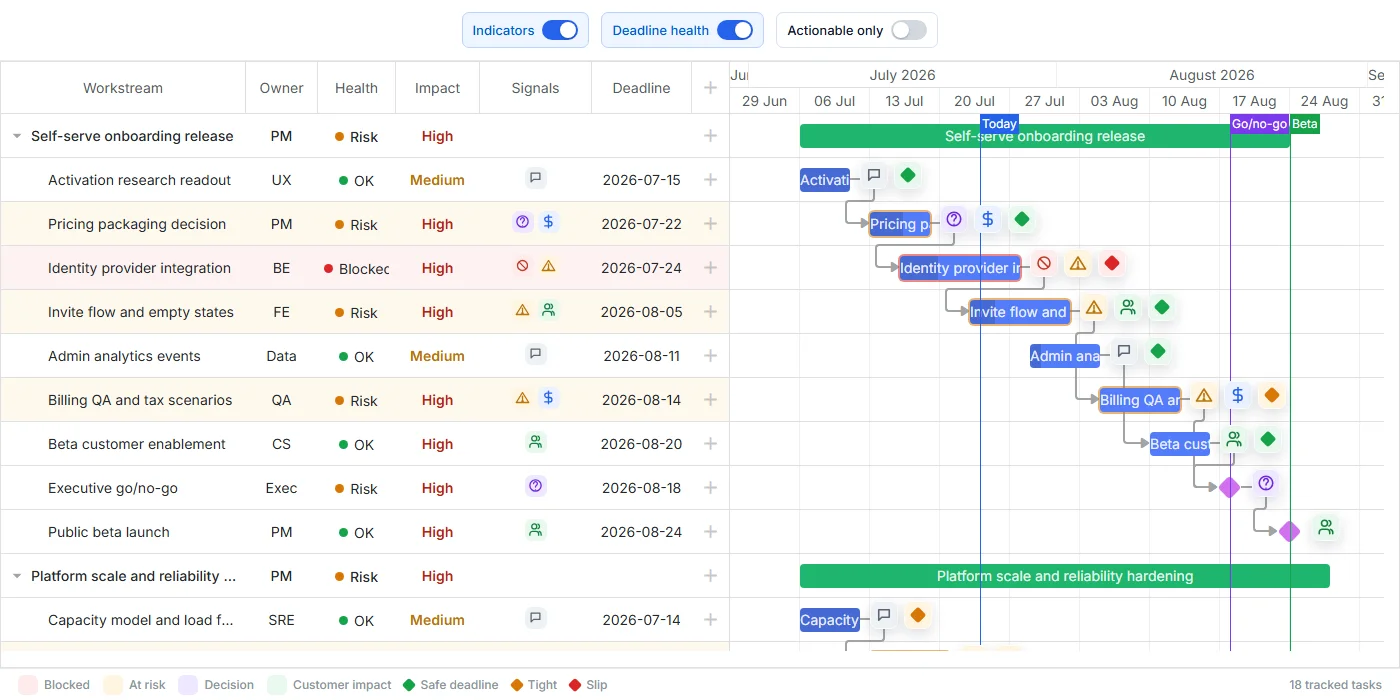The height and width of the screenshot is (700, 1400).
Task: Turn off the Indicators toggle
Action: [x=560, y=30]
